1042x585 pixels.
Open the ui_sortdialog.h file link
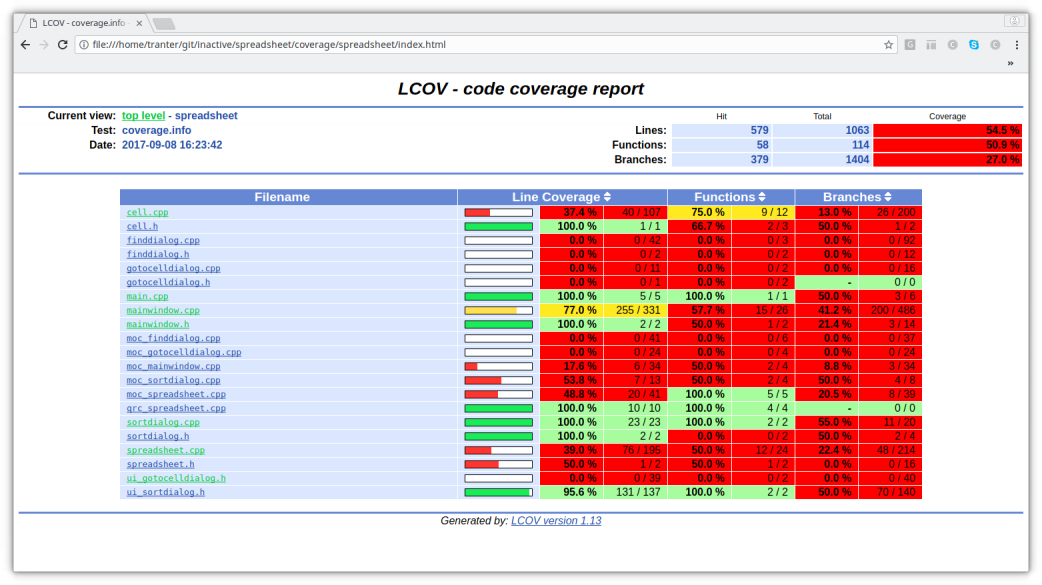165,493
